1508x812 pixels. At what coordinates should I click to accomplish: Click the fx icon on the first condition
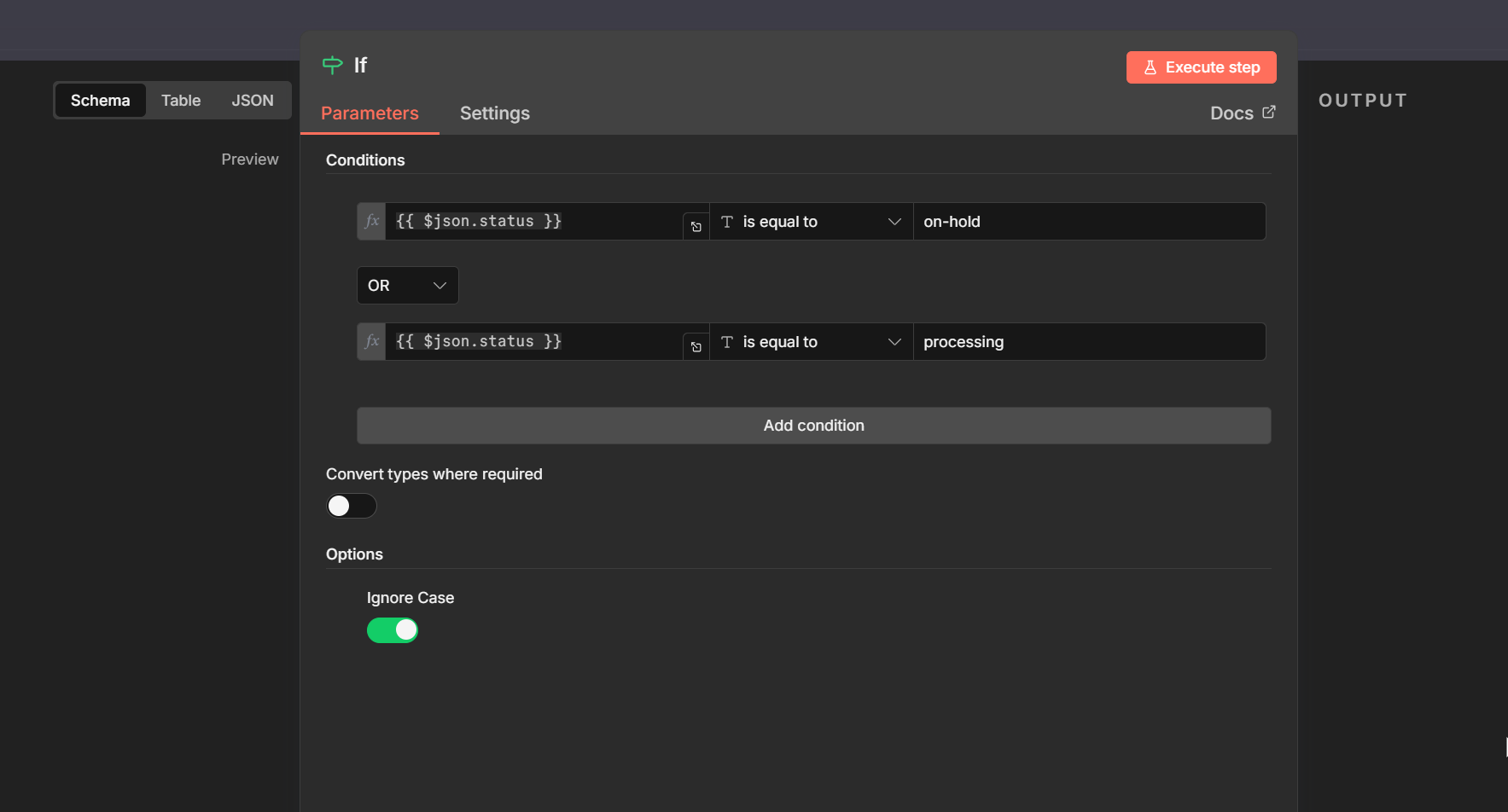372,221
